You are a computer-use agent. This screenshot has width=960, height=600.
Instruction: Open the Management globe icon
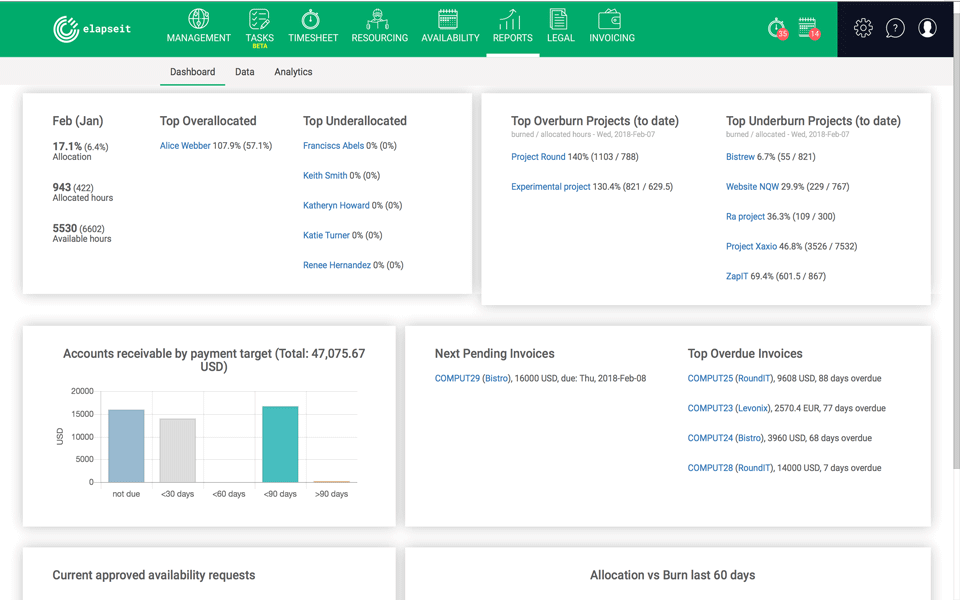(x=198, y=19)
